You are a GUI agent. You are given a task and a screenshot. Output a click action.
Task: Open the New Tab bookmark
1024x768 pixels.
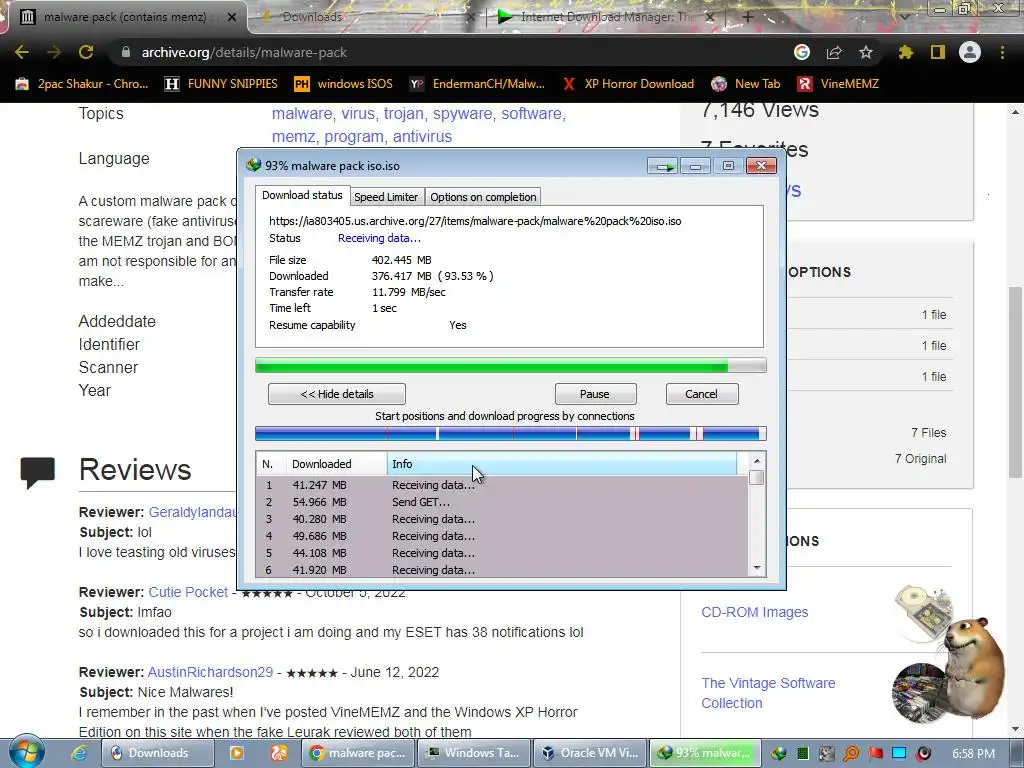coord(746,84)
